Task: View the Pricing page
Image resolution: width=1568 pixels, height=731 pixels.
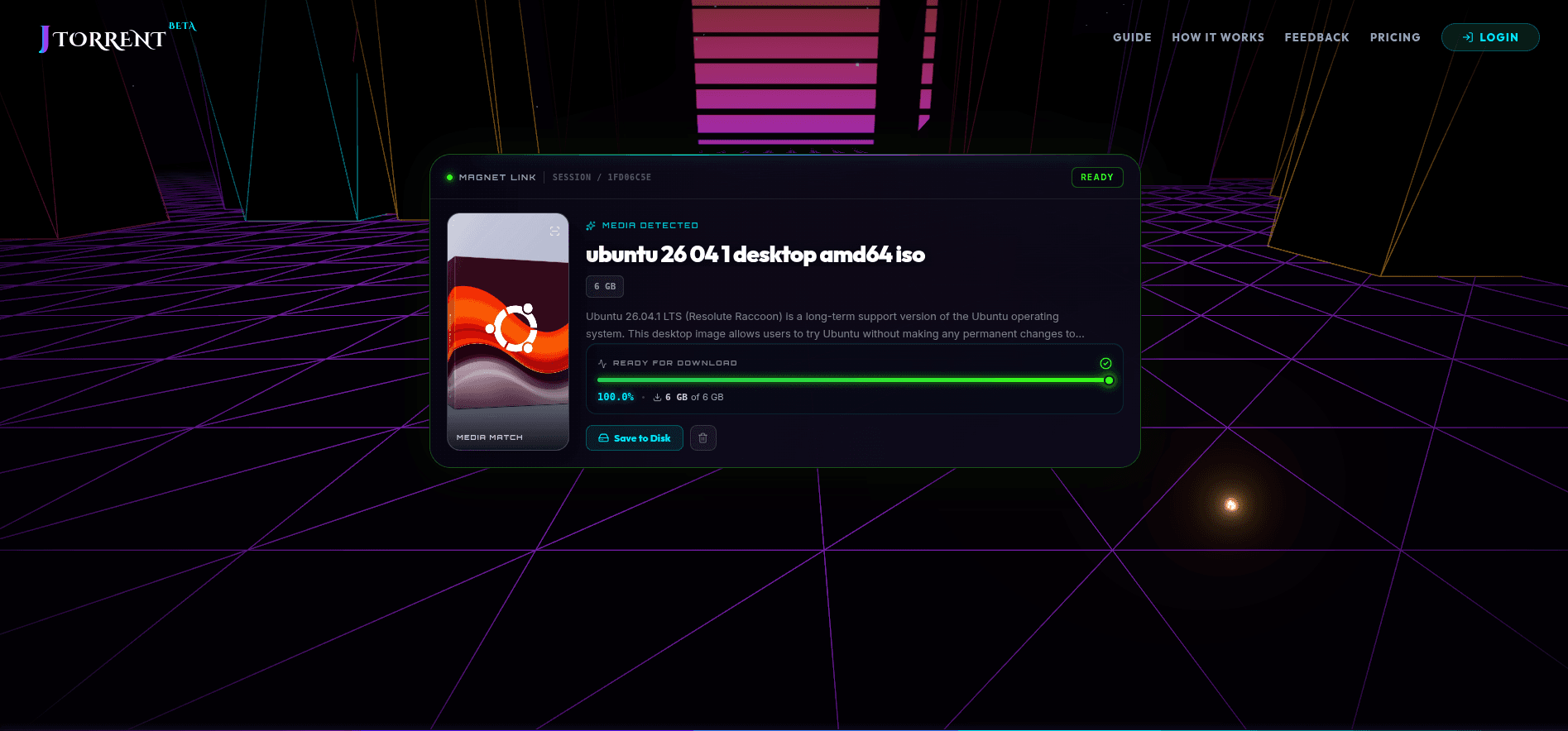Action: (1395, 37)
